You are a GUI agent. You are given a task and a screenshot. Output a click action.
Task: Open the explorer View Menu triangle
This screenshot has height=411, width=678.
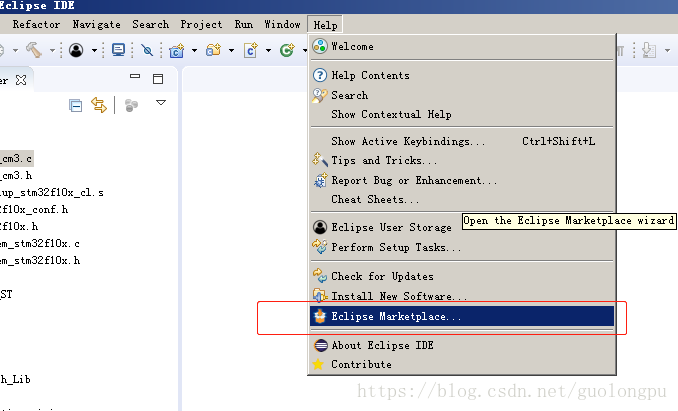pos(161,102)
